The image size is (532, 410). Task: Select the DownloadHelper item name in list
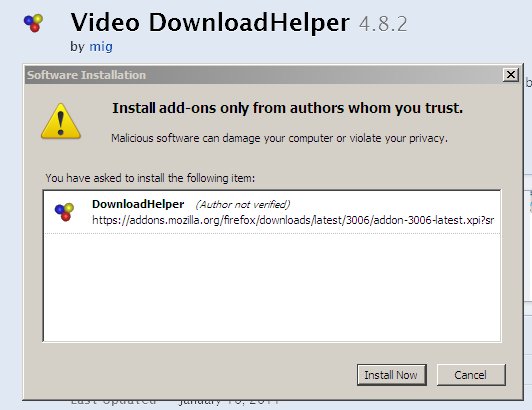[138, 204]
